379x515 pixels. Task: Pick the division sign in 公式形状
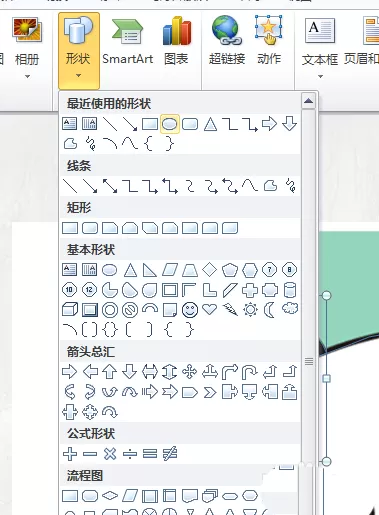click(x=130, y=454)
